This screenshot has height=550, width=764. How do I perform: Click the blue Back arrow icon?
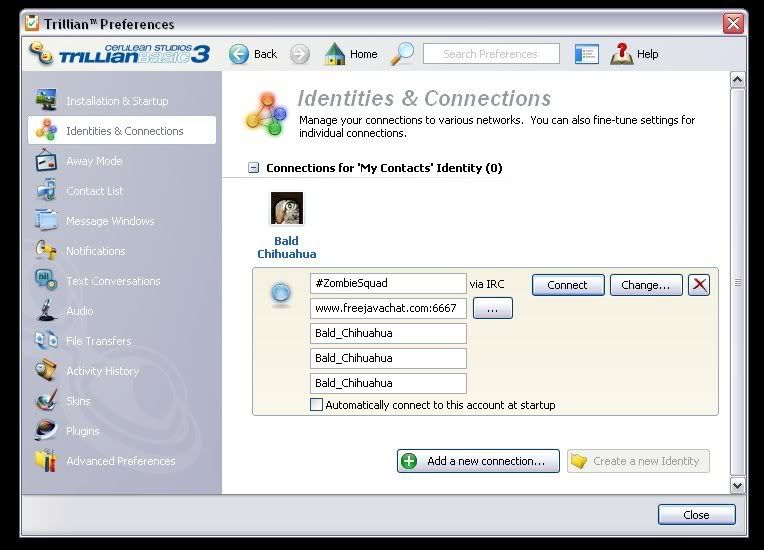(239, 54)
